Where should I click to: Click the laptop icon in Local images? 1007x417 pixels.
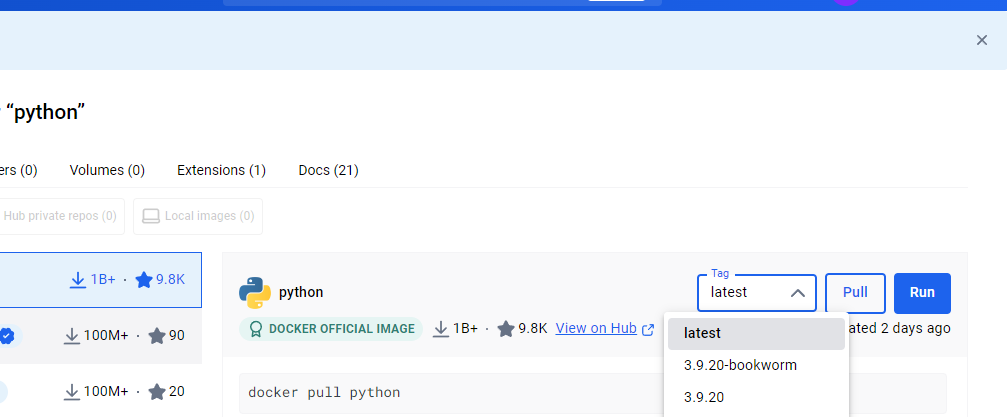point(151,216)
